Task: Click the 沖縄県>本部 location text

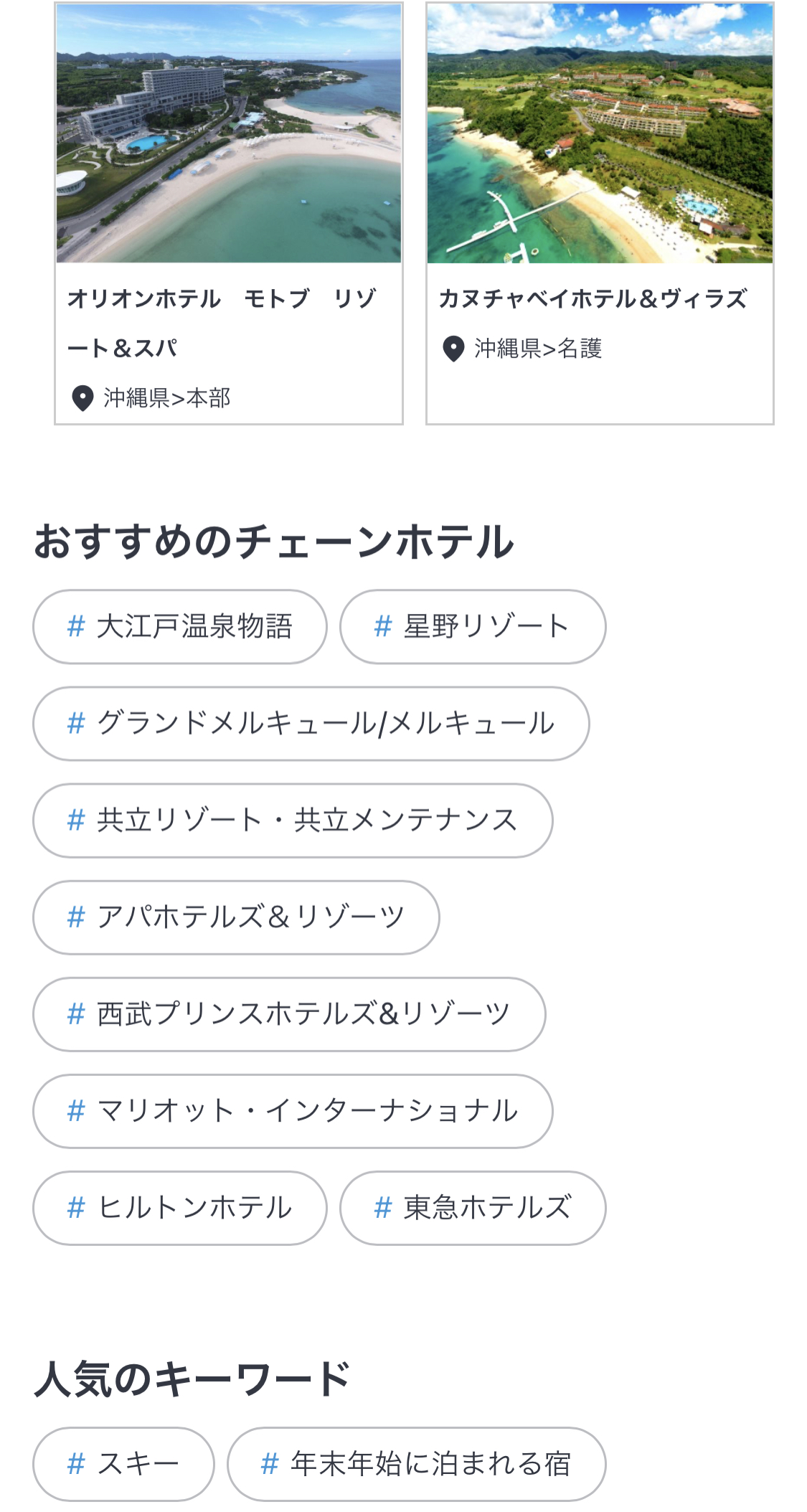Action: [166, 398]
